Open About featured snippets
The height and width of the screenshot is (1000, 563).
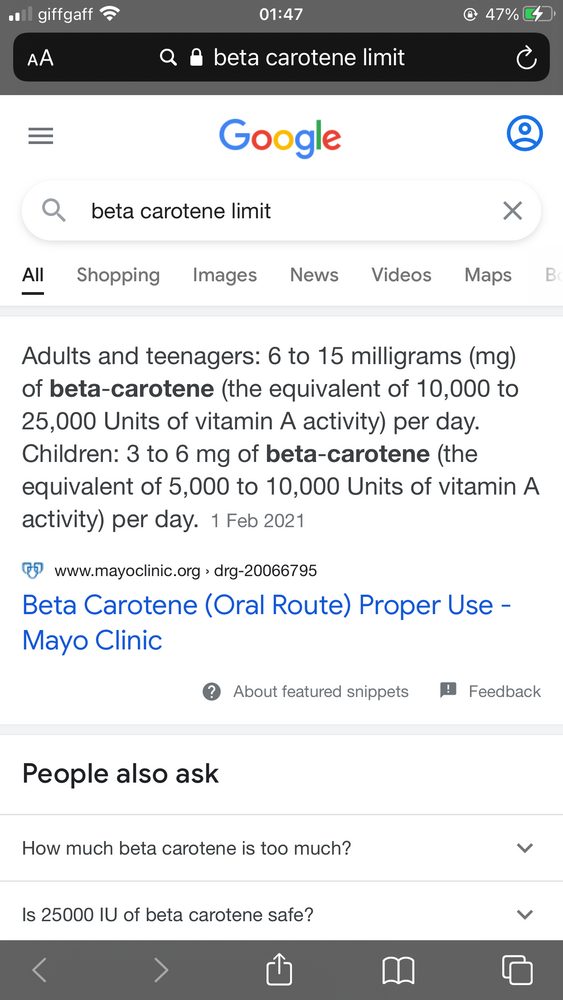[x=305, y=691]
